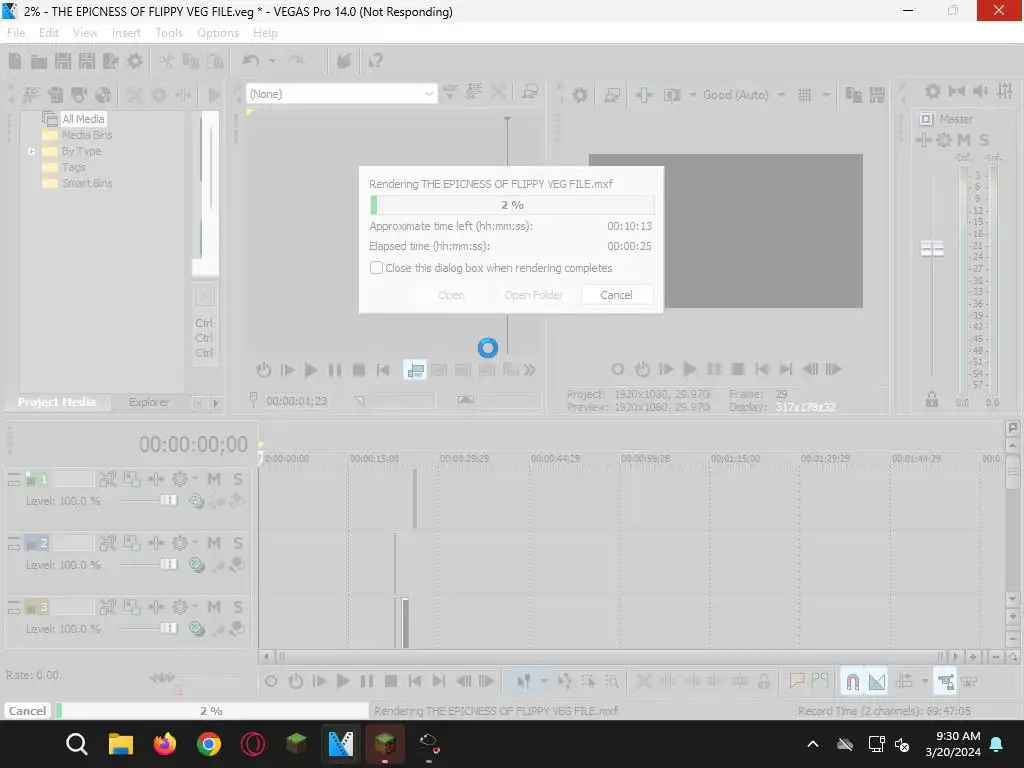Image resolution: width=1024 pixels, height=768 pixels.
Task: Solo track 2
Action: tap(238, 543)
